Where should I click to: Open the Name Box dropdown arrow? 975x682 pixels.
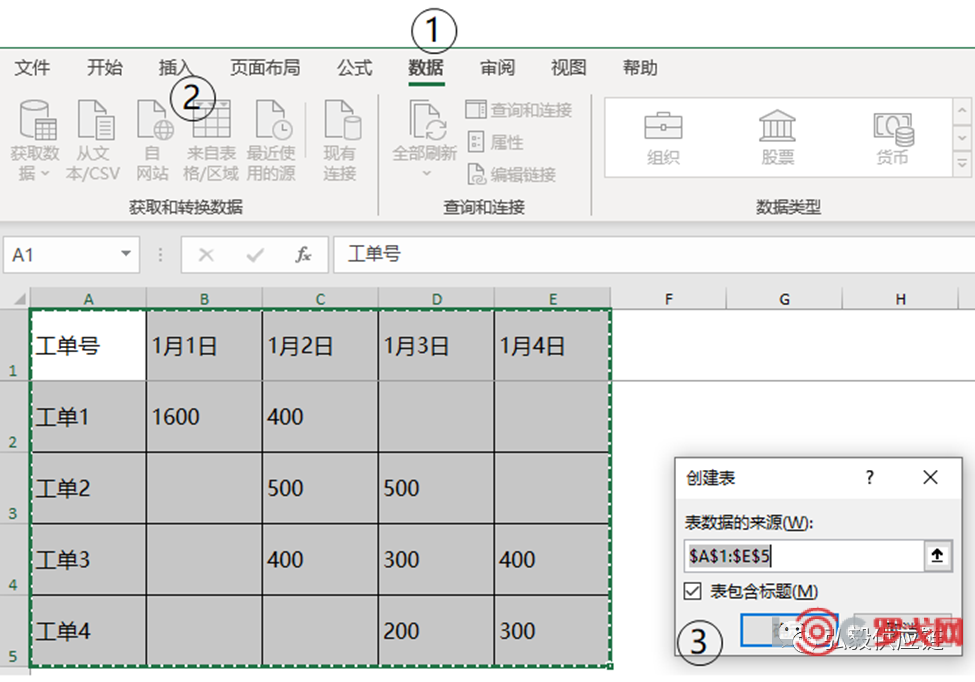[x=125, y=254]
